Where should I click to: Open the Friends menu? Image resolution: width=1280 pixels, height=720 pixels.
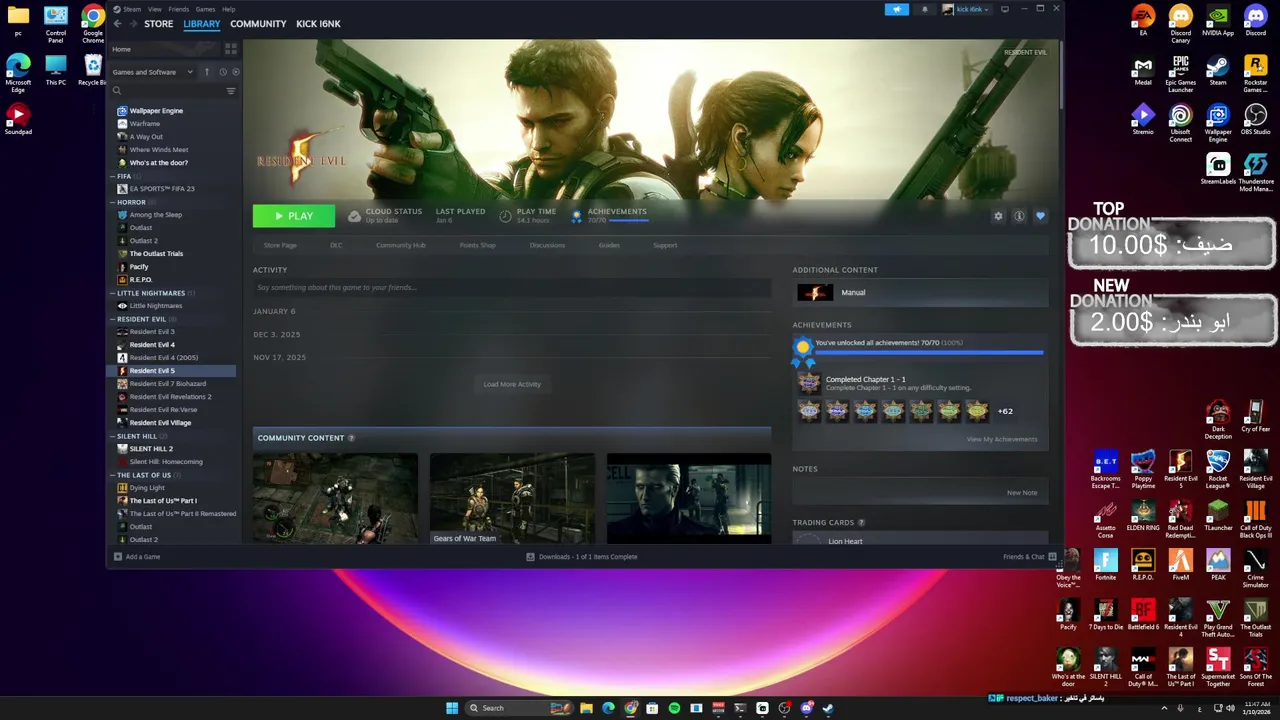pos(178,9)
